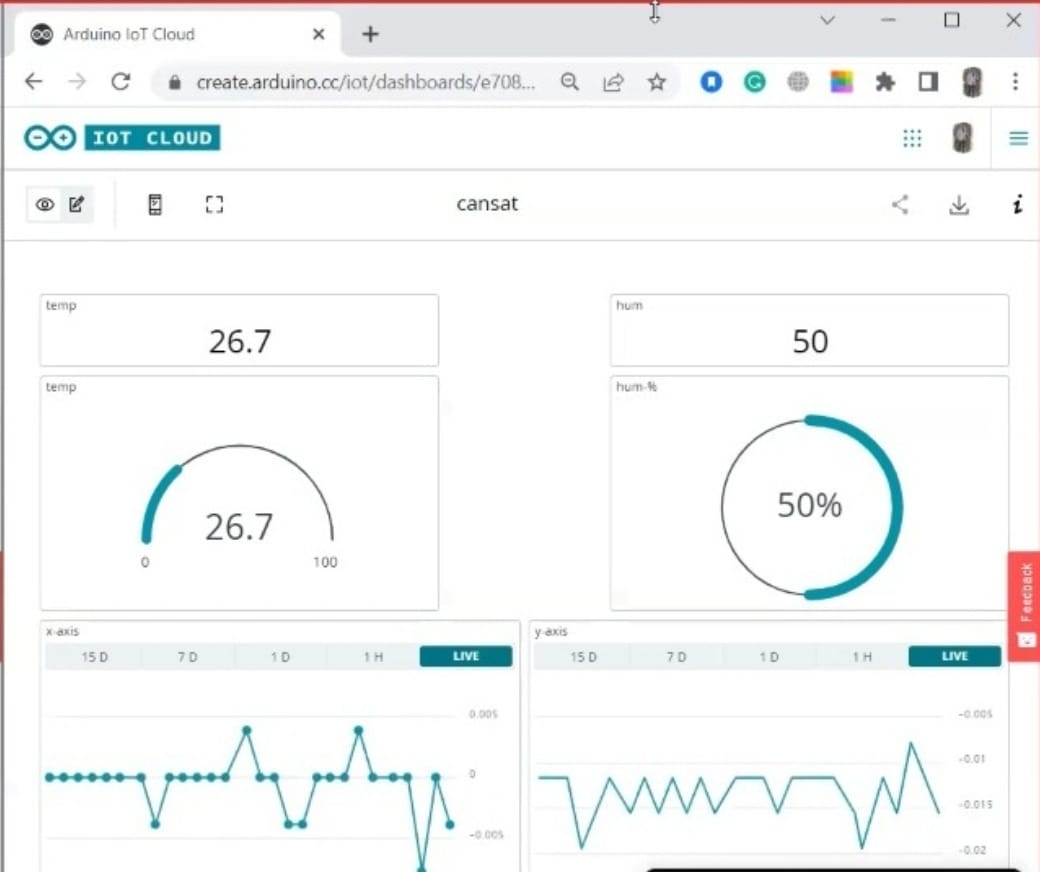Bookmark this page with the star icon

[657, 82]
